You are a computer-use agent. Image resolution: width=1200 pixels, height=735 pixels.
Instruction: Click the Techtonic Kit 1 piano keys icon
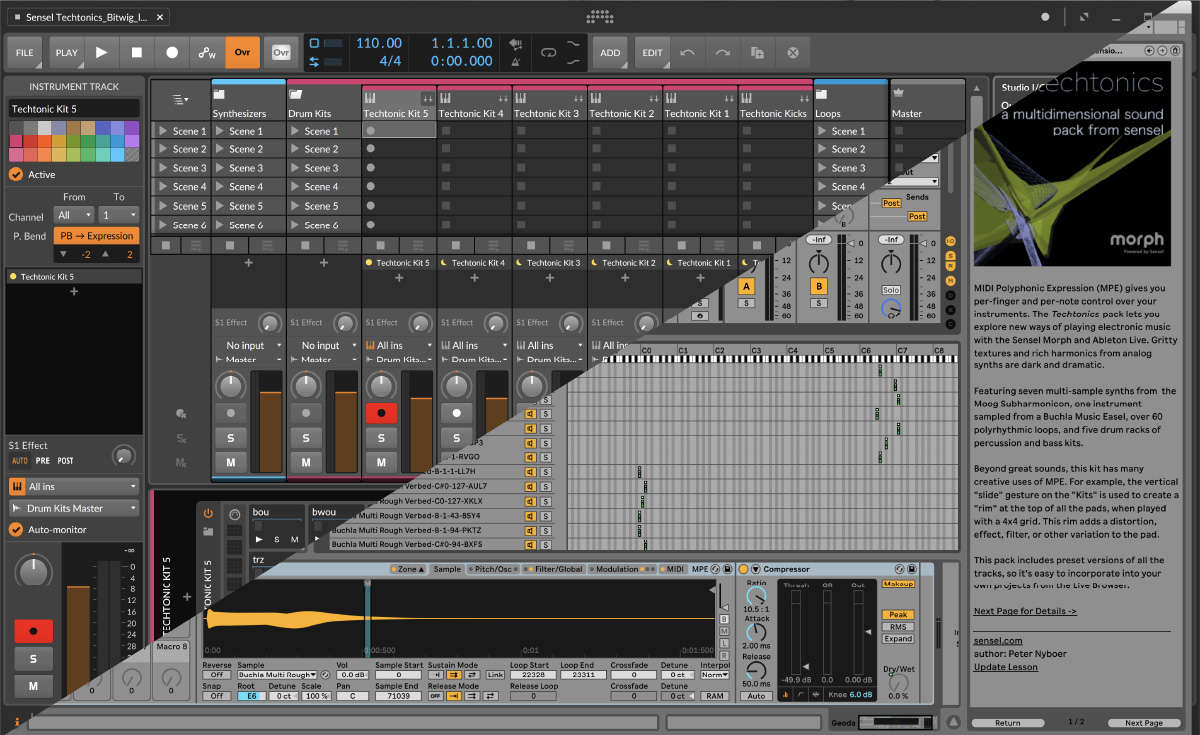(x=672, y=98)
